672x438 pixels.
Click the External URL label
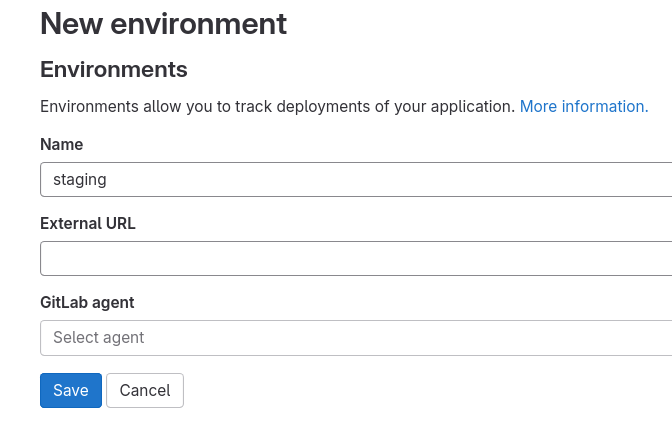coord(88,223)
